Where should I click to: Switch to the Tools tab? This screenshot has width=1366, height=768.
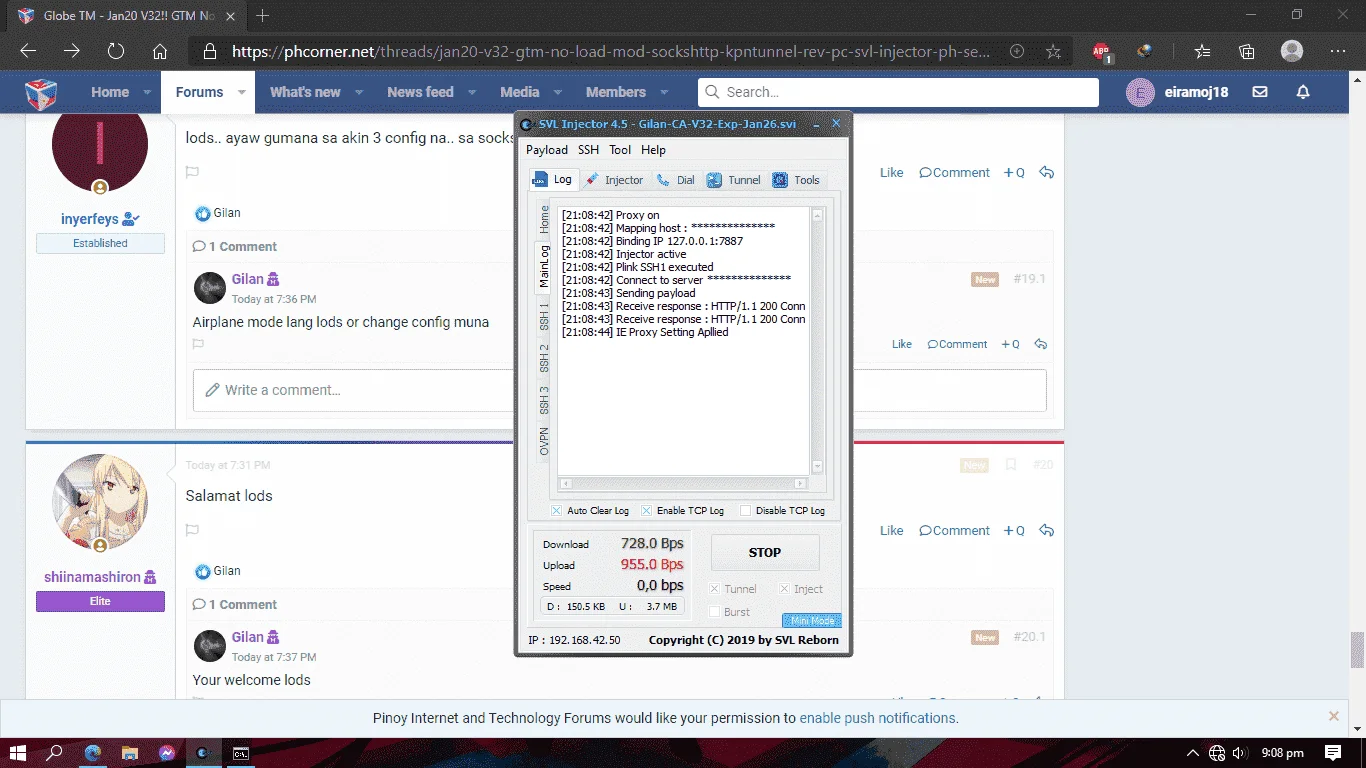click(796, 180)
